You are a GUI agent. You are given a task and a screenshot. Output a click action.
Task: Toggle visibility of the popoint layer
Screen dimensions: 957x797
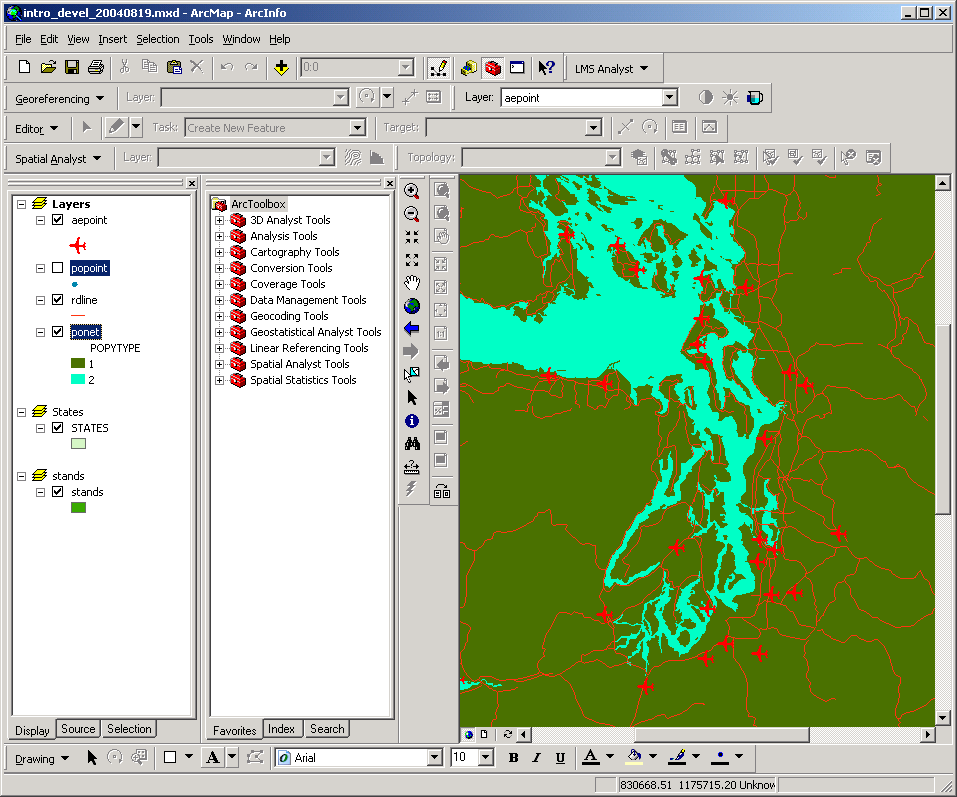(x=57, y=268)
